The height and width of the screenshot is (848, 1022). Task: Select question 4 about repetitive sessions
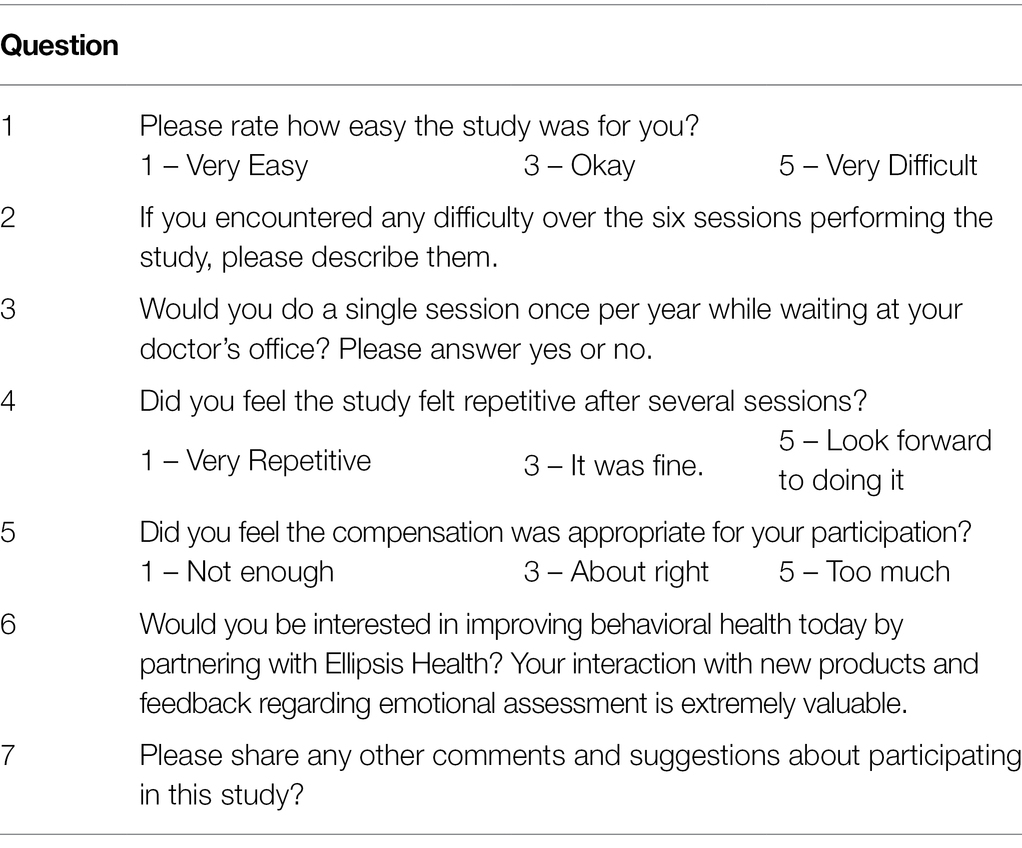click(503, 402)
